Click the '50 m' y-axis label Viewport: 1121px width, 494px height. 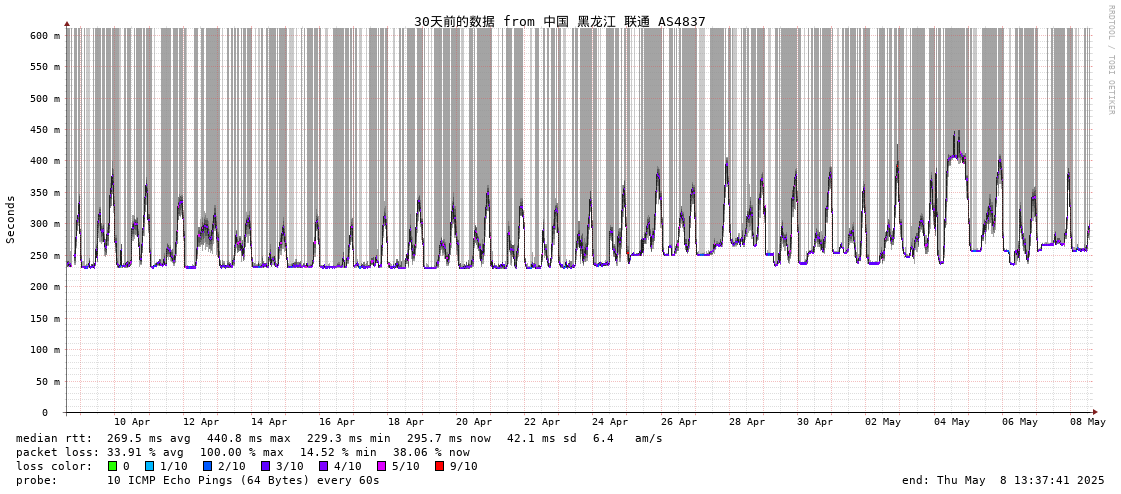pyautogui.click(x=47, y=381)
